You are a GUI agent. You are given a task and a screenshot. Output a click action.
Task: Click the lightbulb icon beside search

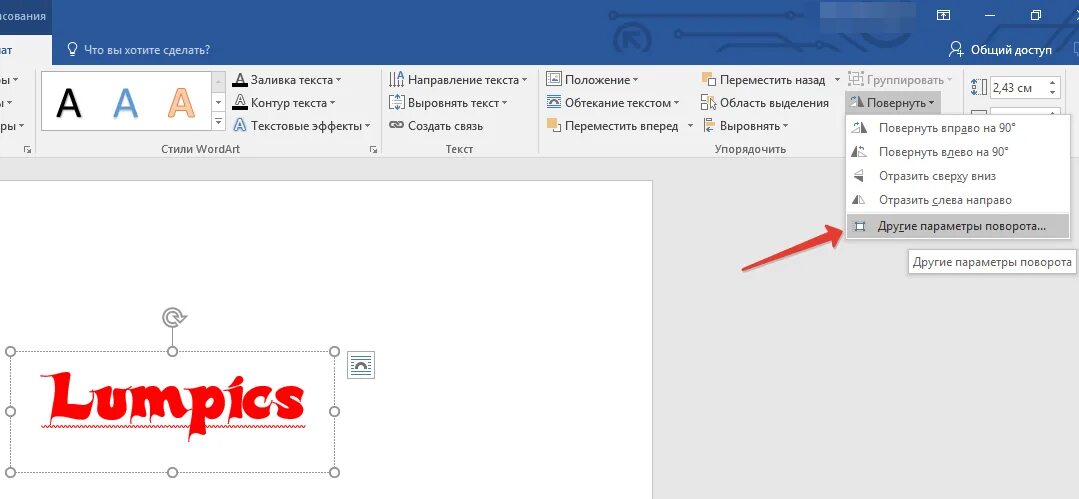click(x=72, y=50)
